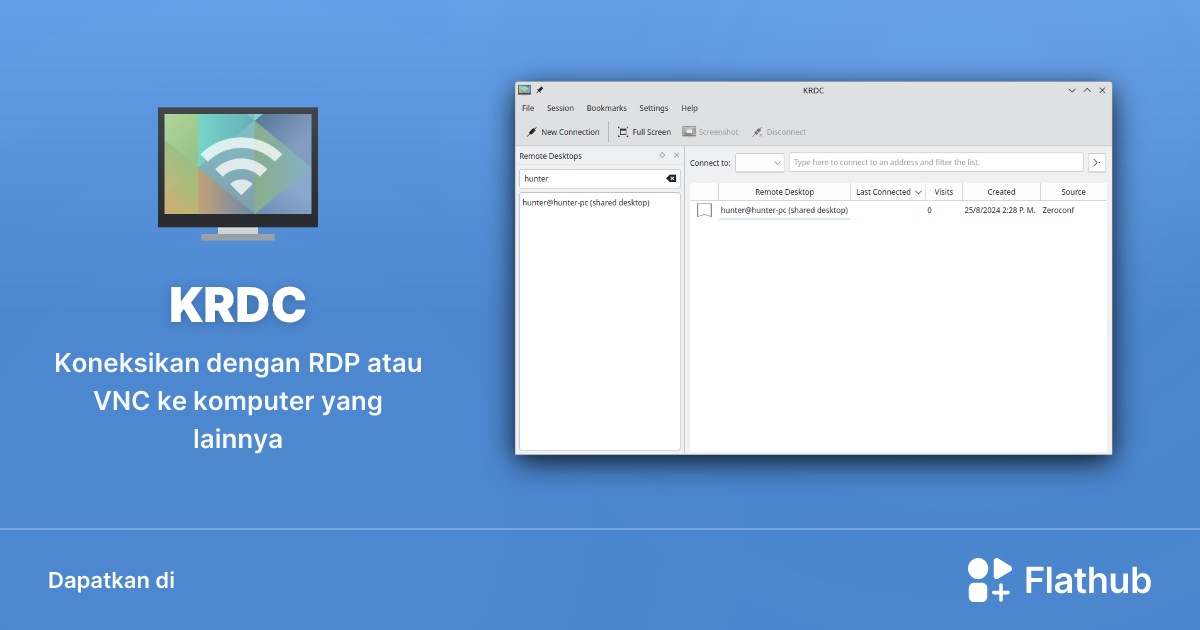Open the Connect to protocol dropdown
The image size is (1200, 630).
click(761, 162)
